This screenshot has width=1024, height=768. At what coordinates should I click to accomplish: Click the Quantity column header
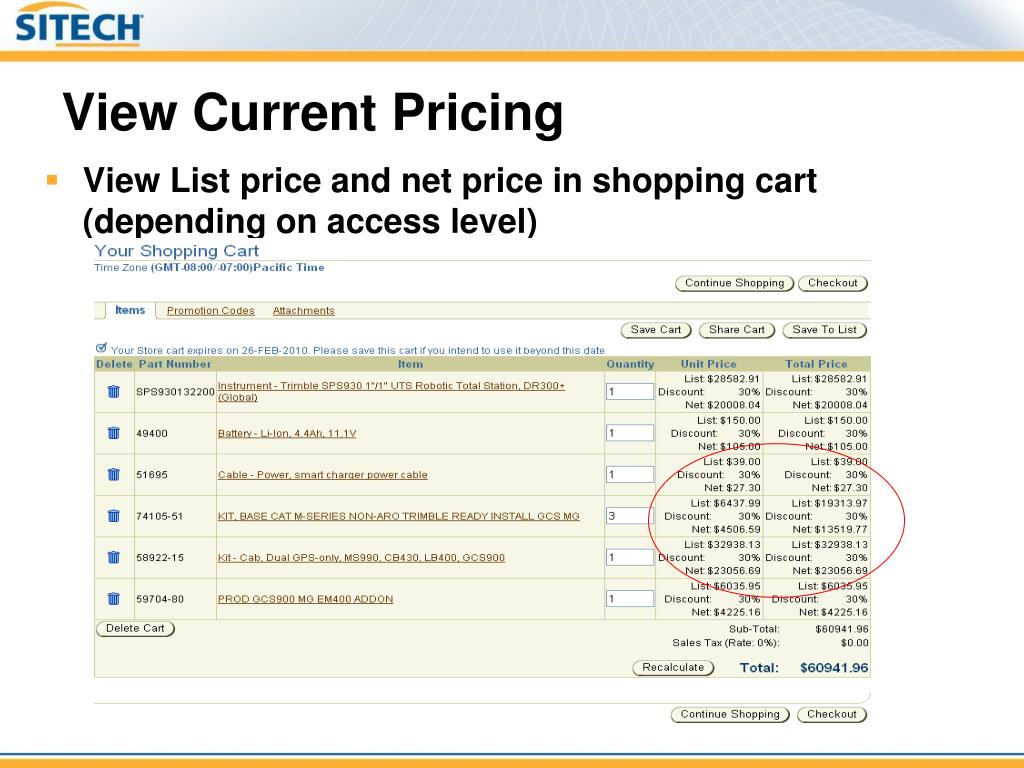(x=630, y=364)
